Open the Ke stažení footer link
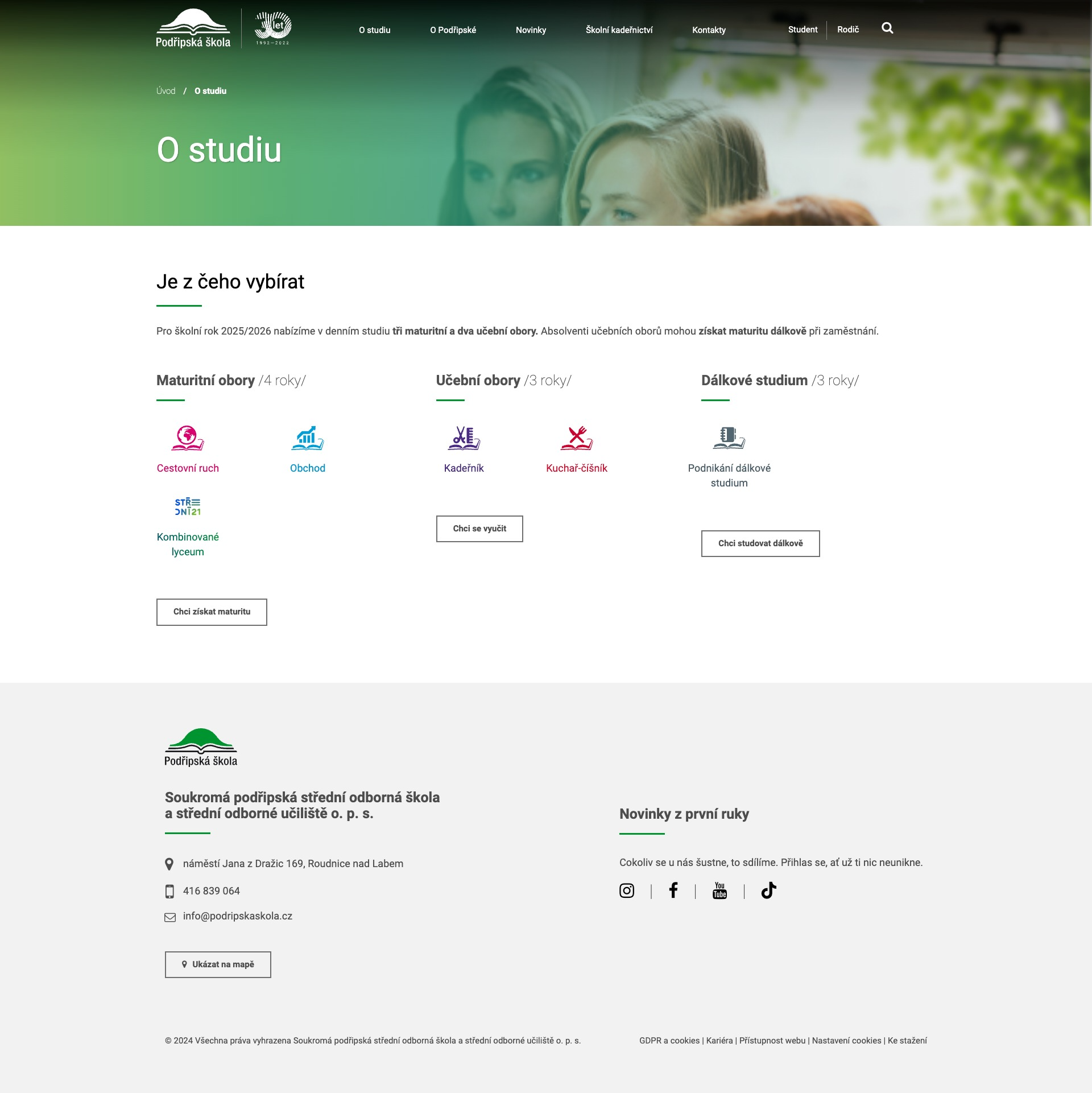1092x1093 pixels. click(x=907, y=1041)
